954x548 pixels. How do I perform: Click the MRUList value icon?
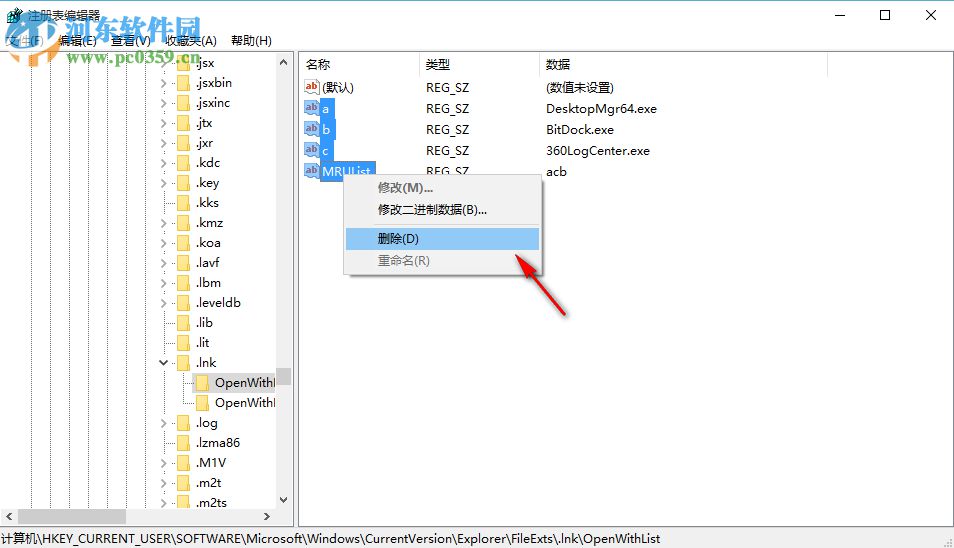click(312, 171)
